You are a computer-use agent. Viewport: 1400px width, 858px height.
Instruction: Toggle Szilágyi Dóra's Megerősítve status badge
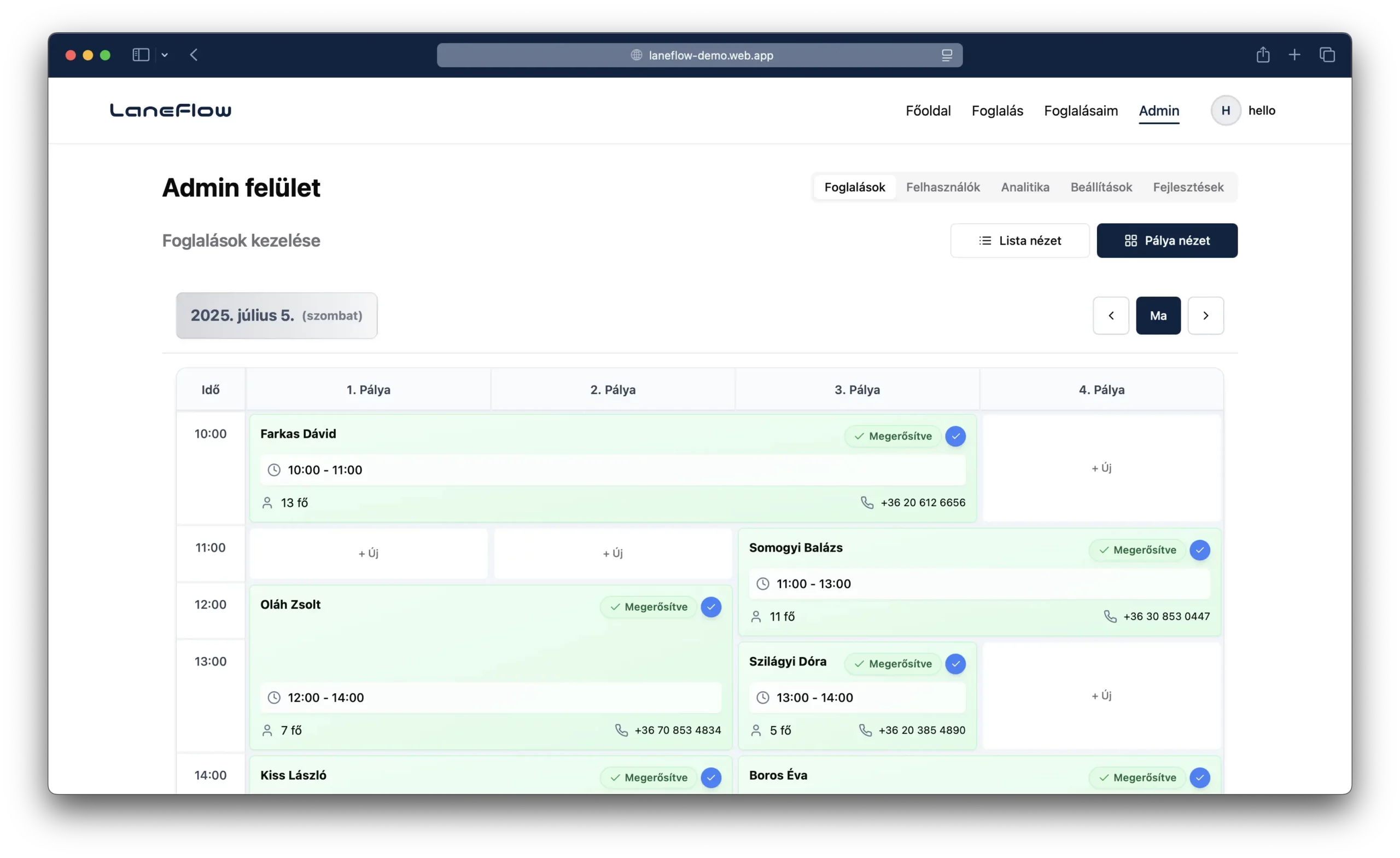click(892, 664)
